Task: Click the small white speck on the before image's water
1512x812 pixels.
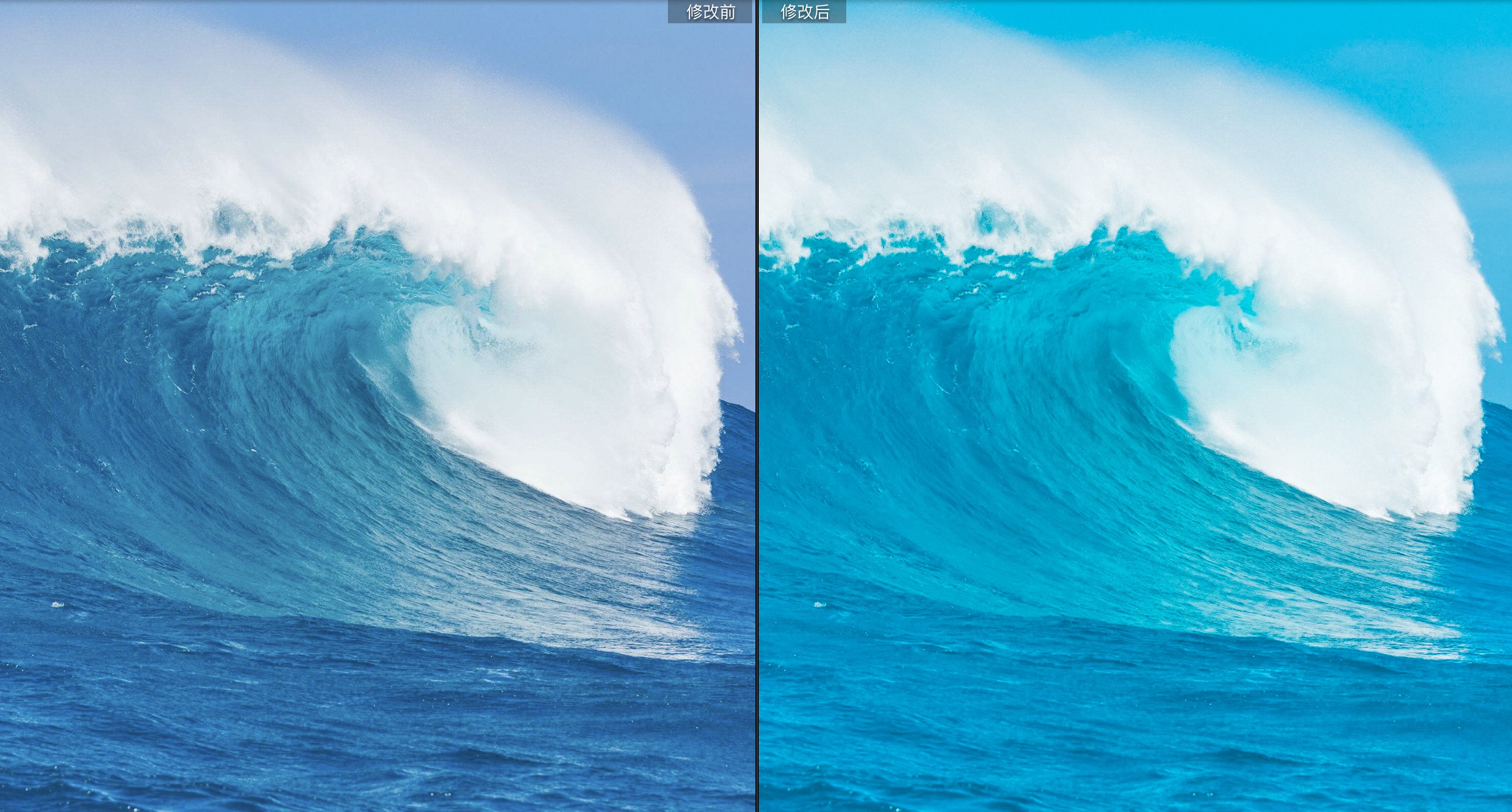Action: [x=57, y=604]
